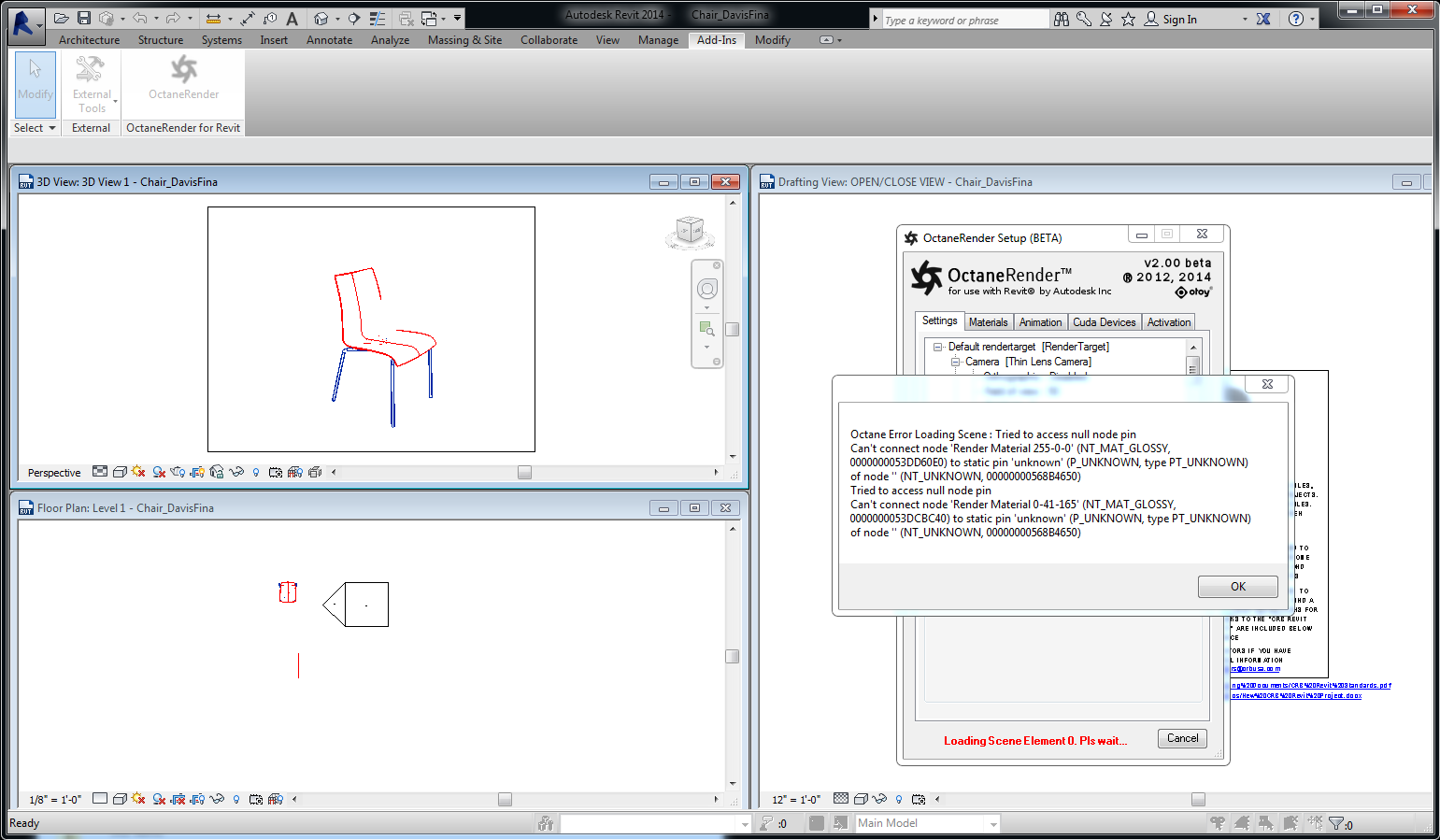
Task: Click Temporary Hide/Isolate glasses in 3D View
Action: [x=236, y=472]
